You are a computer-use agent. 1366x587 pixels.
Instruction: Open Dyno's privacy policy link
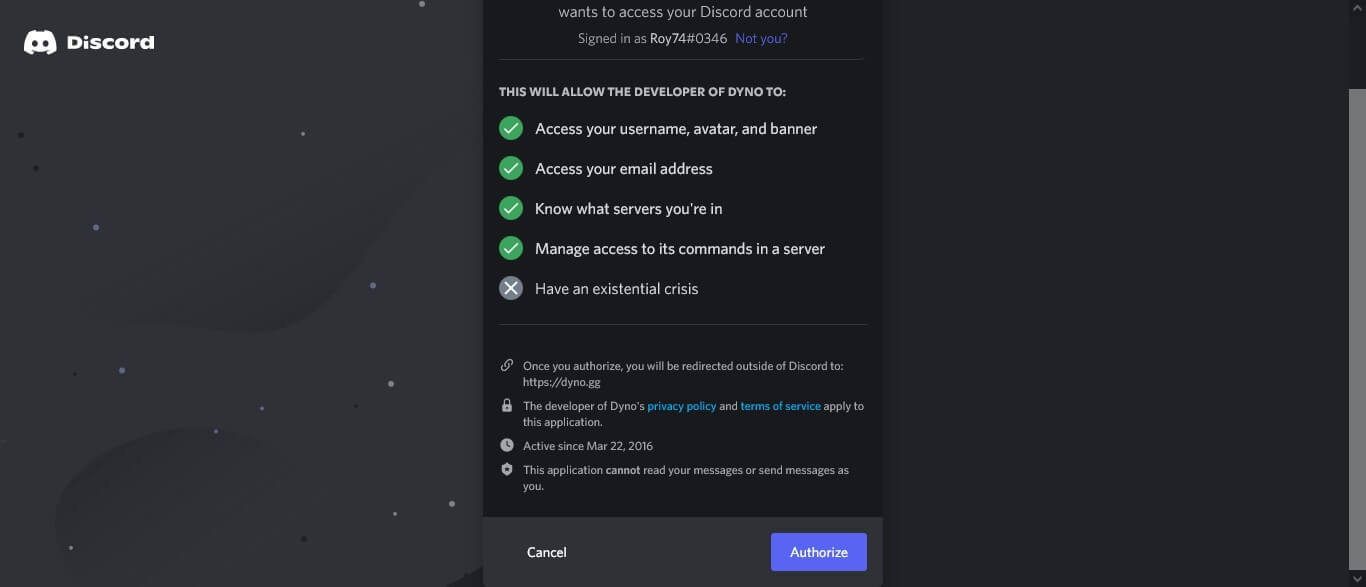click(x=682, y=406)
